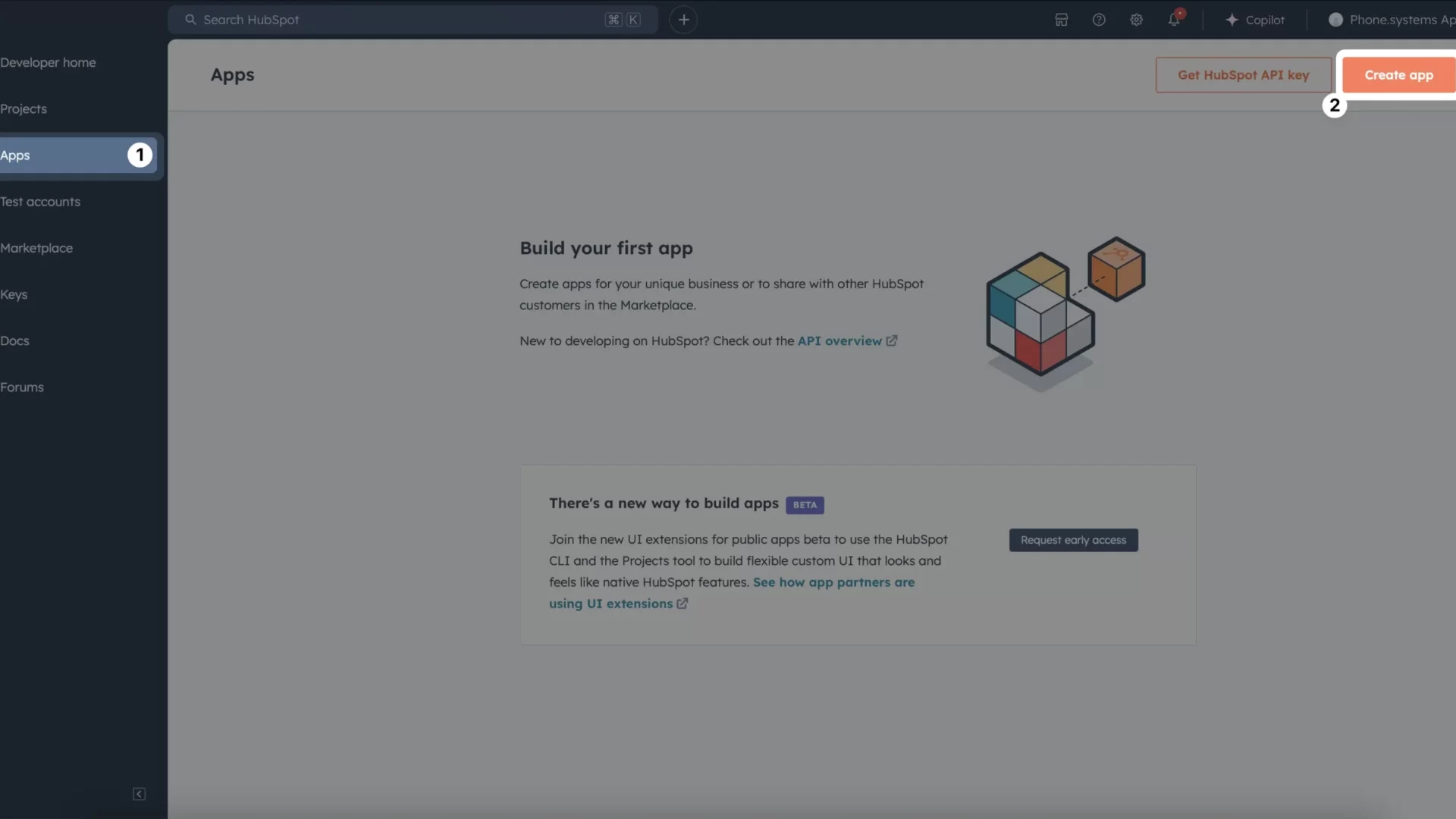Click the search magnifier icon

click(x=190, y=20)
